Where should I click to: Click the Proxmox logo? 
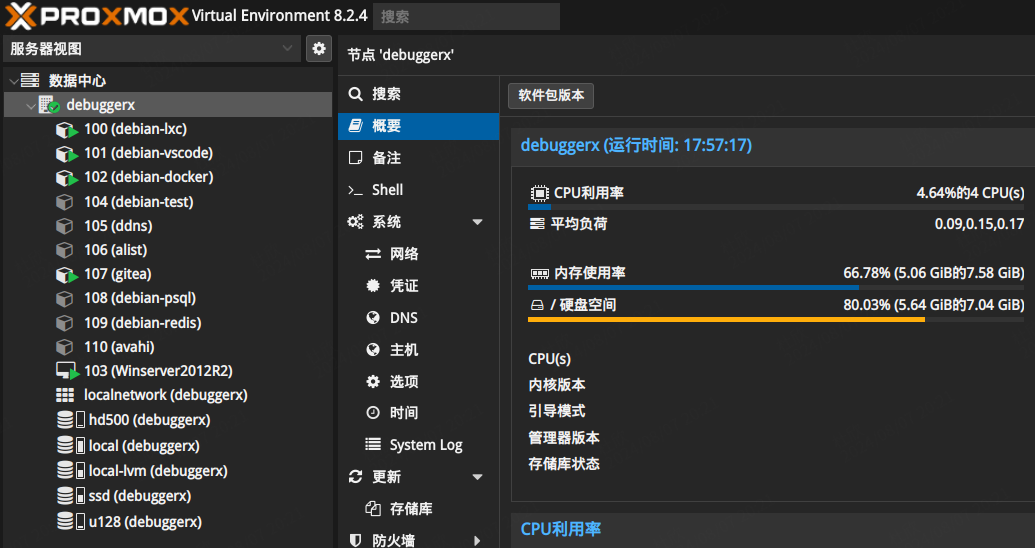pyautogui.click(x=96, y=16)
